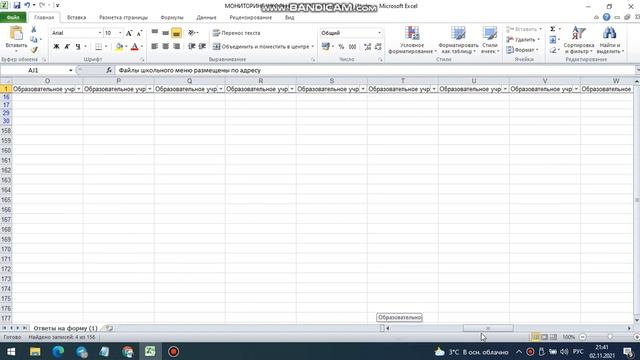Select column R header
640x360 pixels.
pyautogui.click(x=260, y=81)
